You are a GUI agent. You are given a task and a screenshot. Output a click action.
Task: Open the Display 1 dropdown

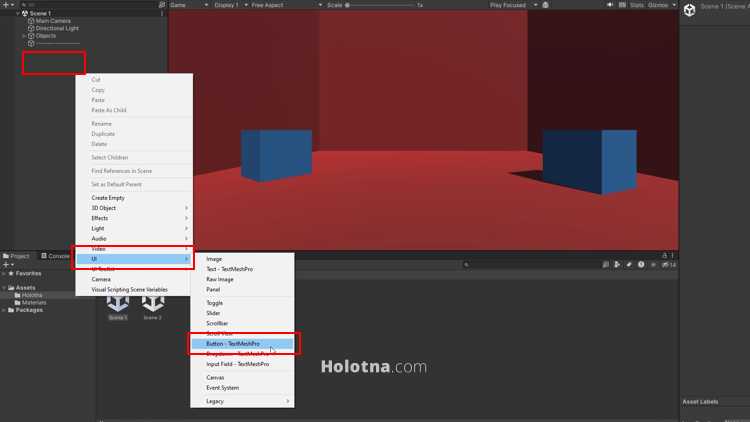231,5
